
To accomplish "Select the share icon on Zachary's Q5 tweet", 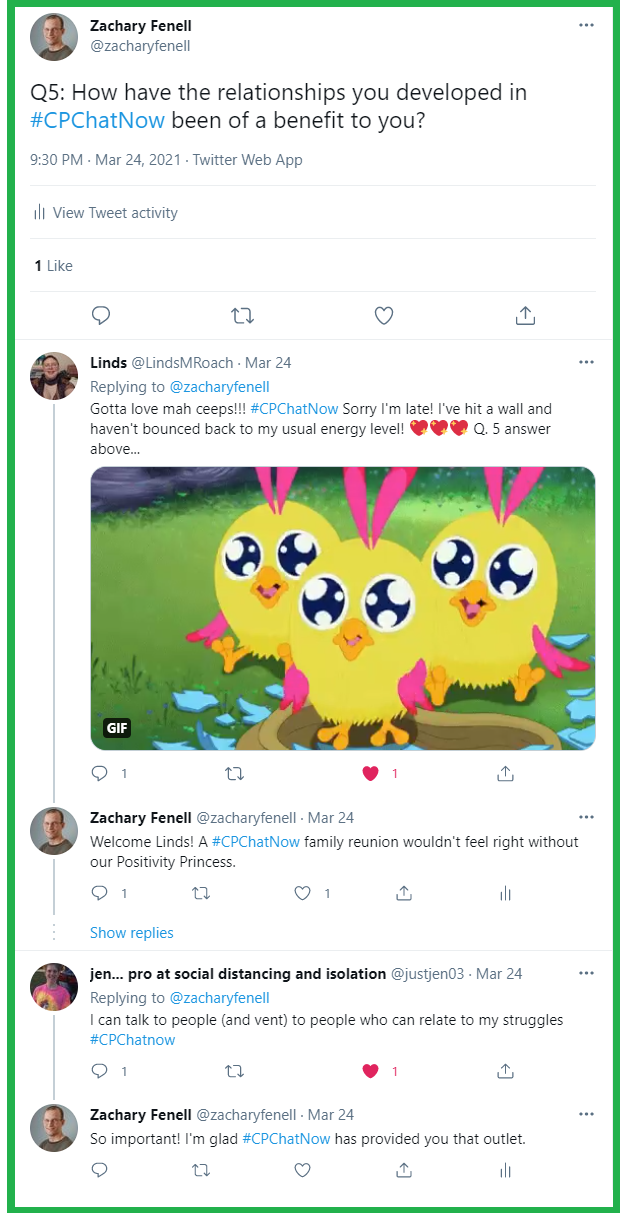I will (x=524, y=315).
